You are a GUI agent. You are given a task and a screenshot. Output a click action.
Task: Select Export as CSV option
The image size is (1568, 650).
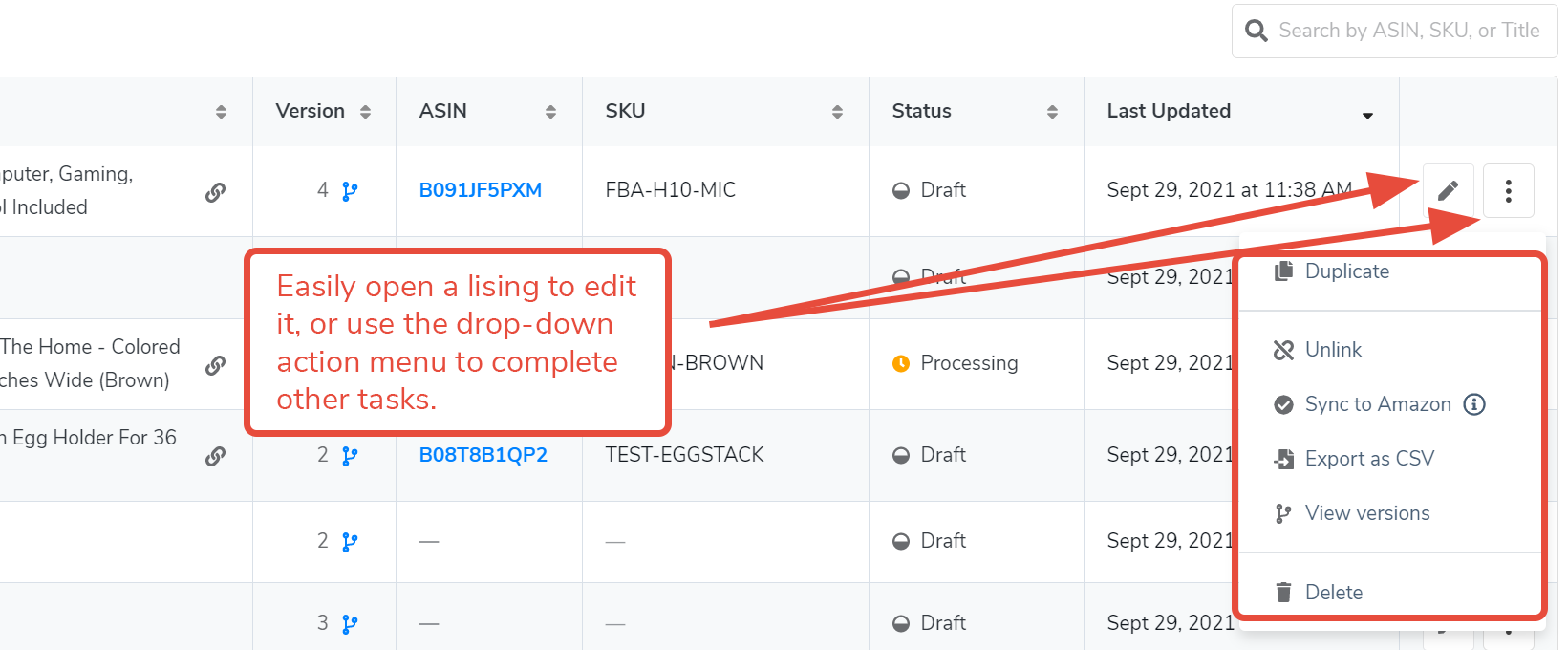(1369, 459)
